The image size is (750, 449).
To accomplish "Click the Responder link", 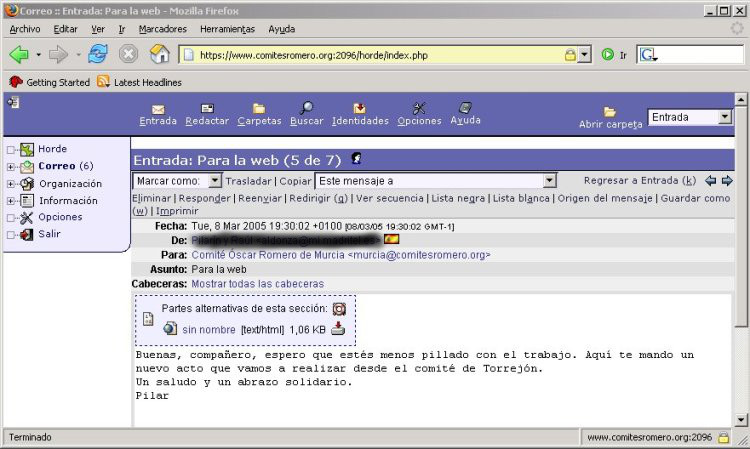I will 204,198.
